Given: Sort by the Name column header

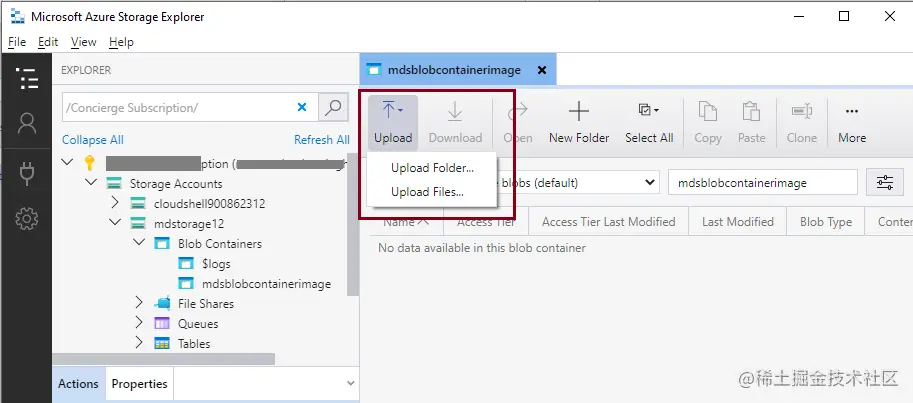Looking at the screenshot, I should click(x=406, y=222).
